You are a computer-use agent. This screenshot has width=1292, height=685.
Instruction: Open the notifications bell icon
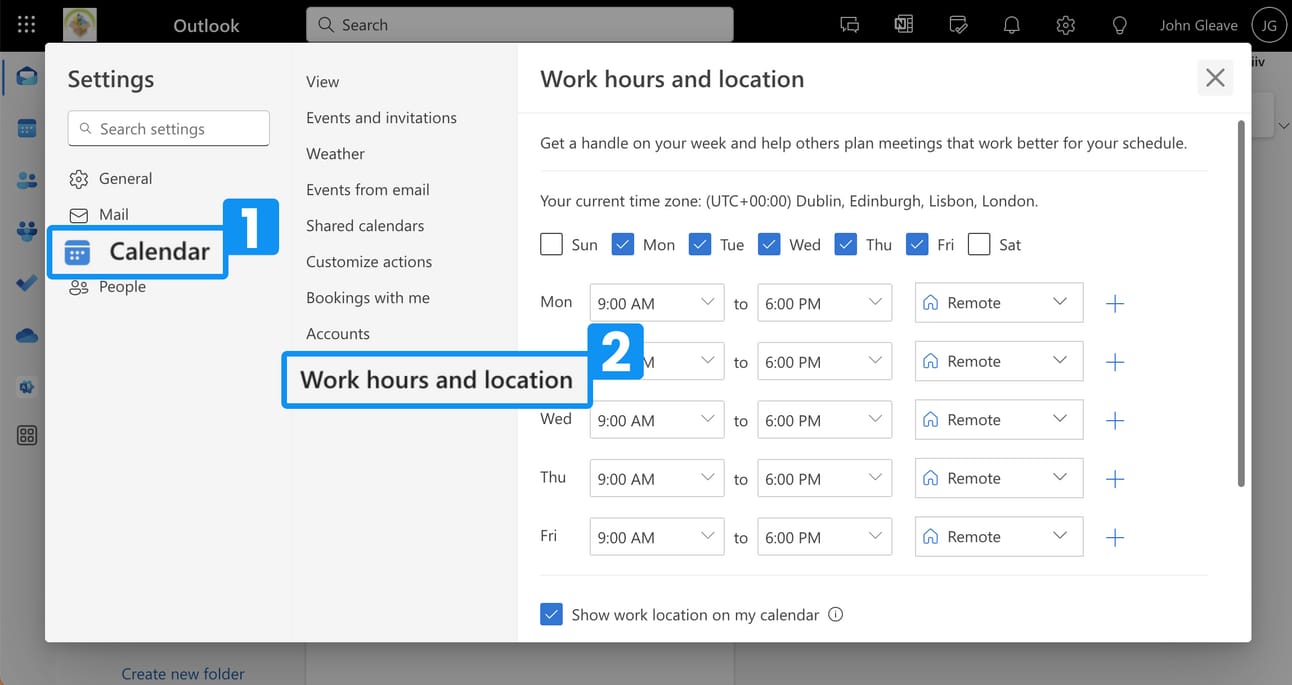tap(1012, 25)
